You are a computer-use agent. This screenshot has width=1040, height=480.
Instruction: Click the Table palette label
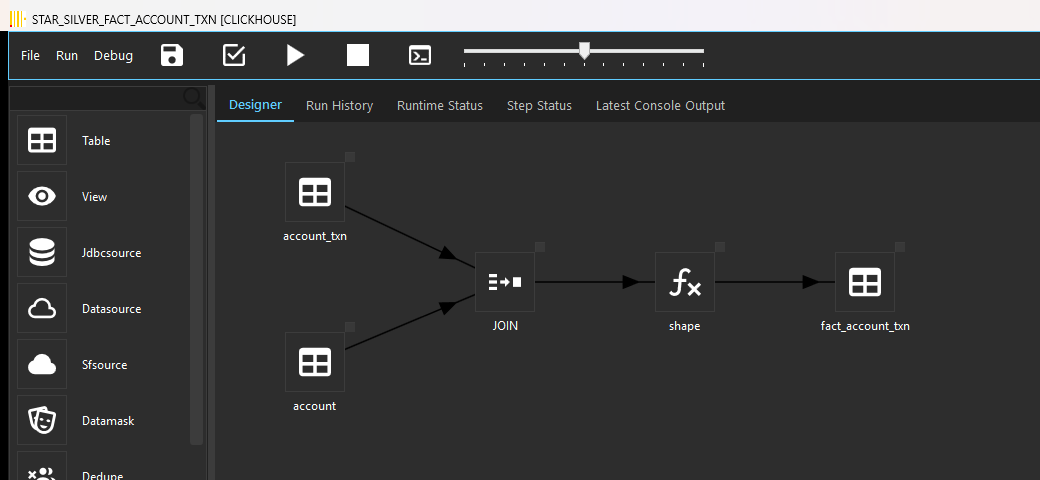pyautogui.click(x=96, y=141)
